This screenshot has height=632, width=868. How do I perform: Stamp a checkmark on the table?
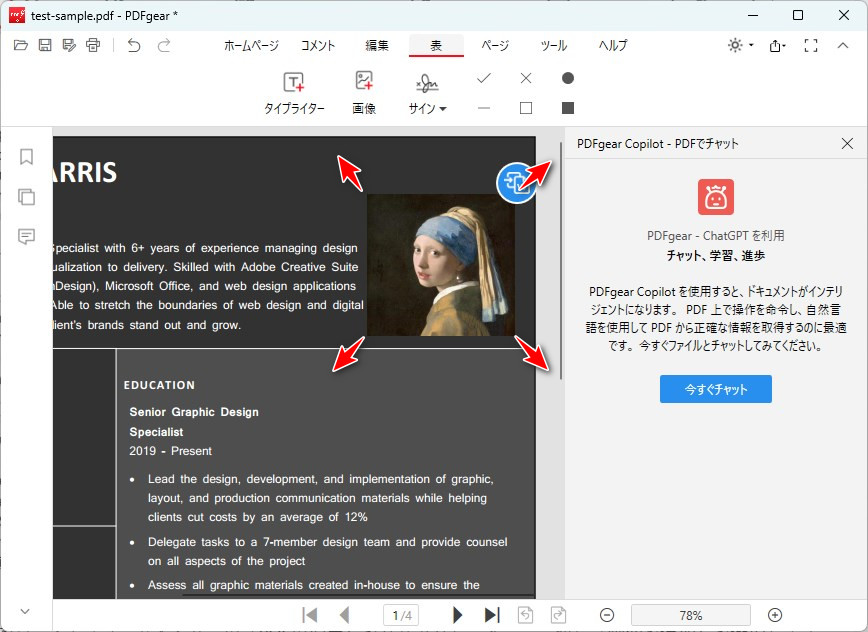[483, 76]
